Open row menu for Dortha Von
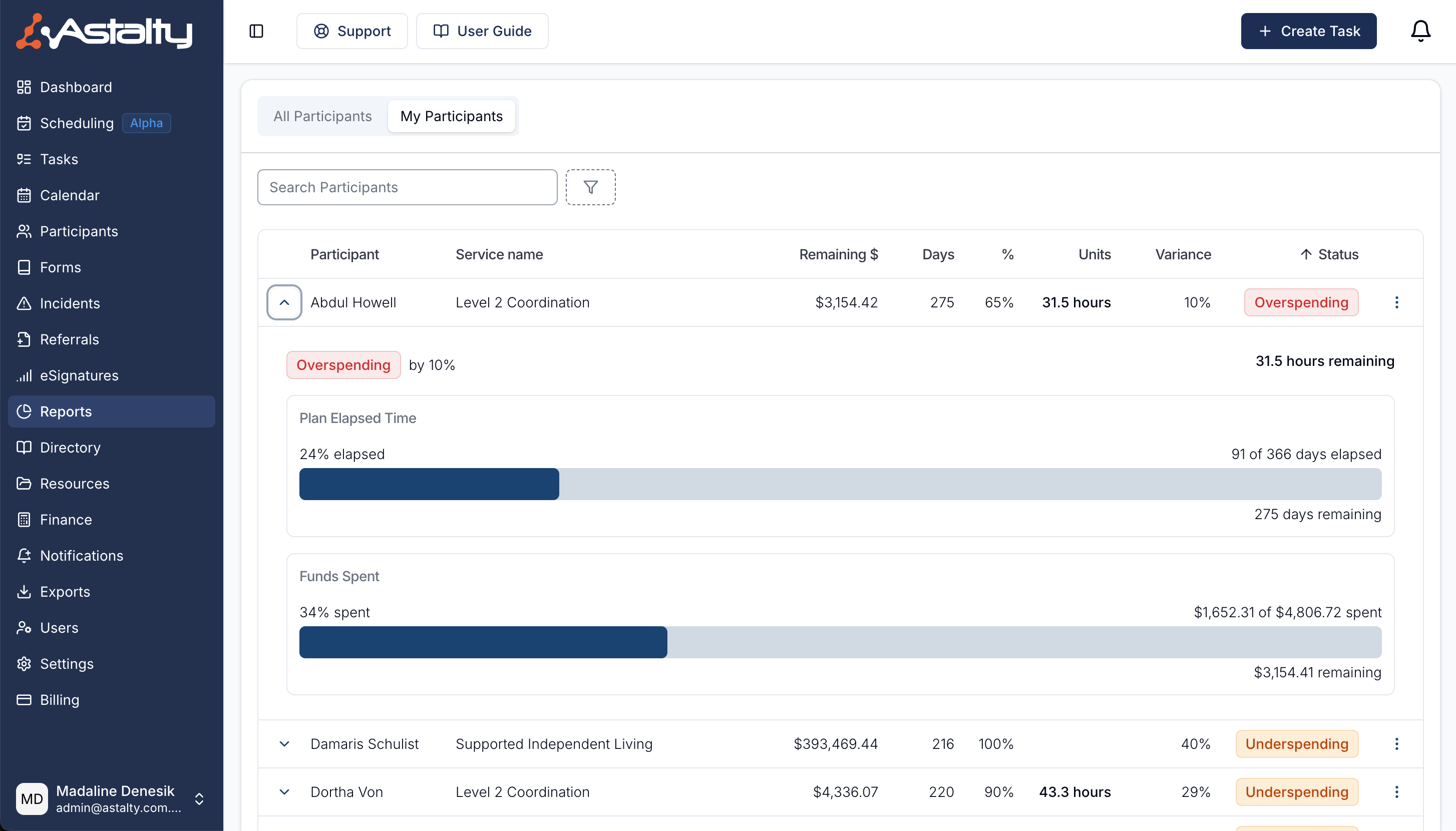This screenshot has height=831, width=1456. click(x=1396, y=791)
